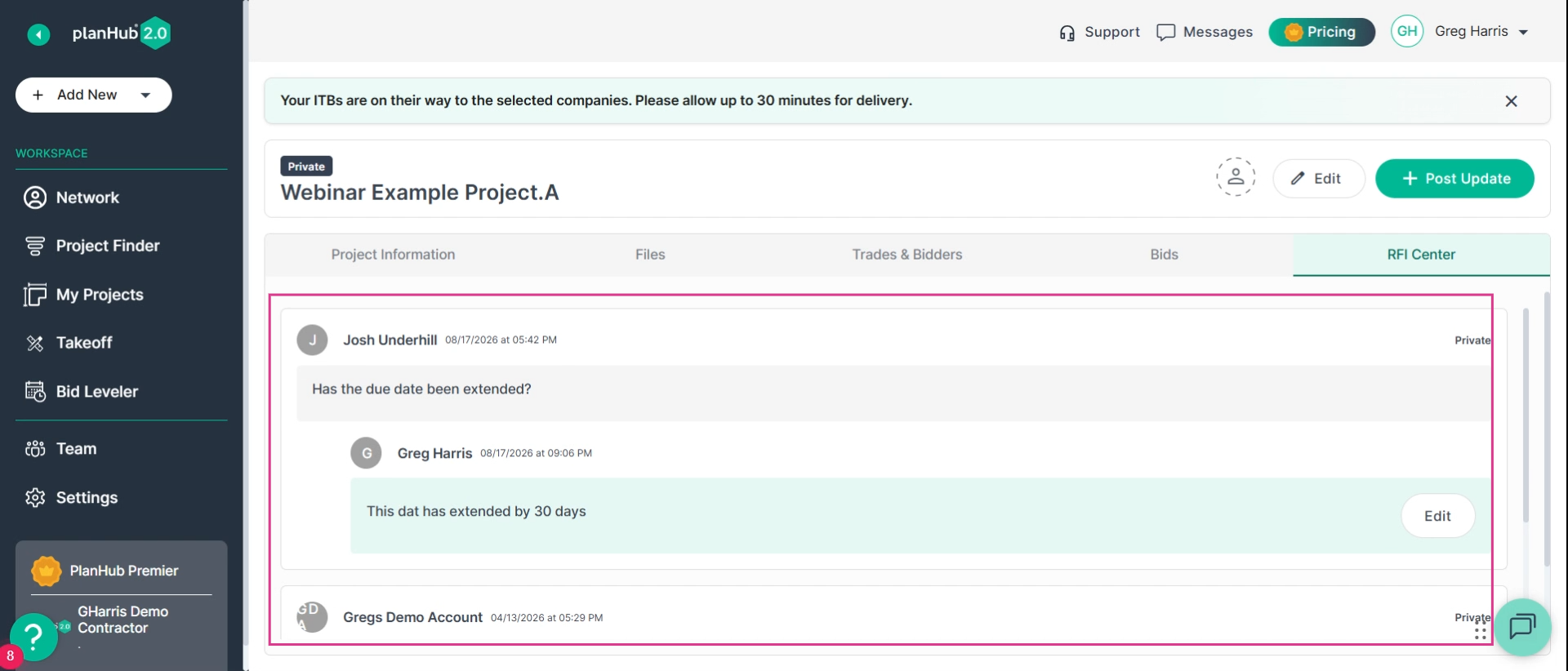Expand the Greg Harris account menu
The height and width of the screenshot is (671, 1568).
pyautogui.click(x=1481, y=32)
